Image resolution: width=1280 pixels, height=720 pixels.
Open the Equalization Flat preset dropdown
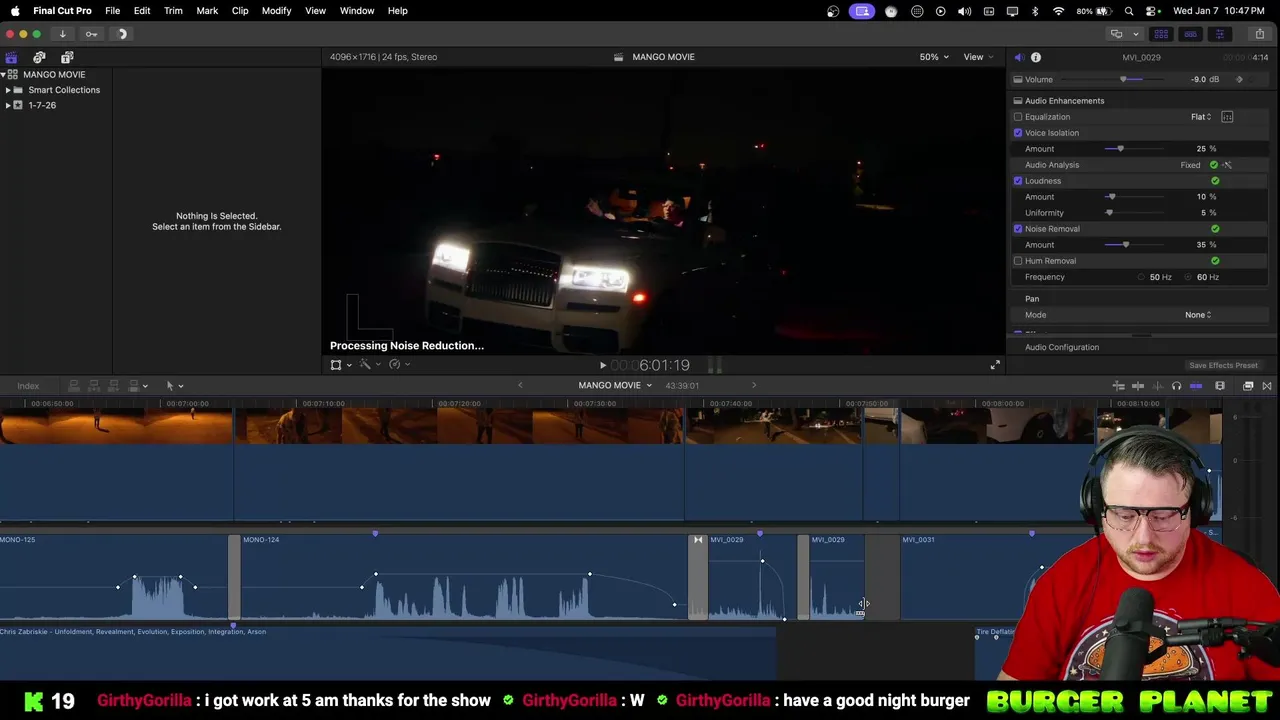point(1201,117)
